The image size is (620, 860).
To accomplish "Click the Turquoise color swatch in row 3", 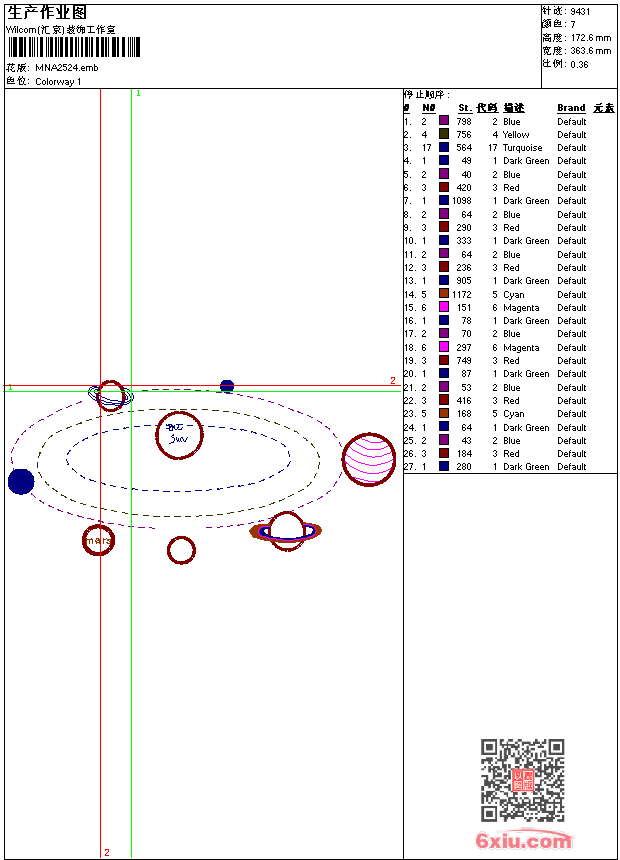I will tap(444, 147).
